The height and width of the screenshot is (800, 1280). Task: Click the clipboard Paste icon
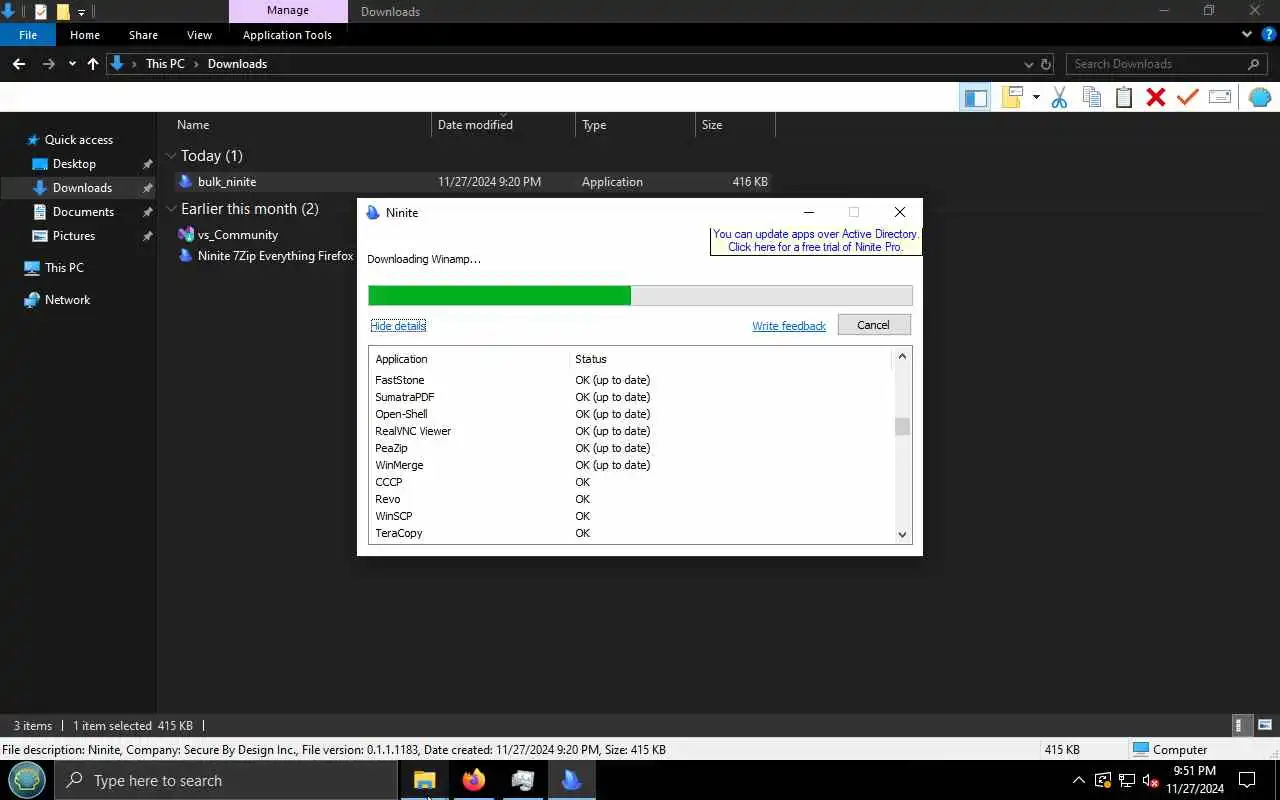coord(1124,97)
